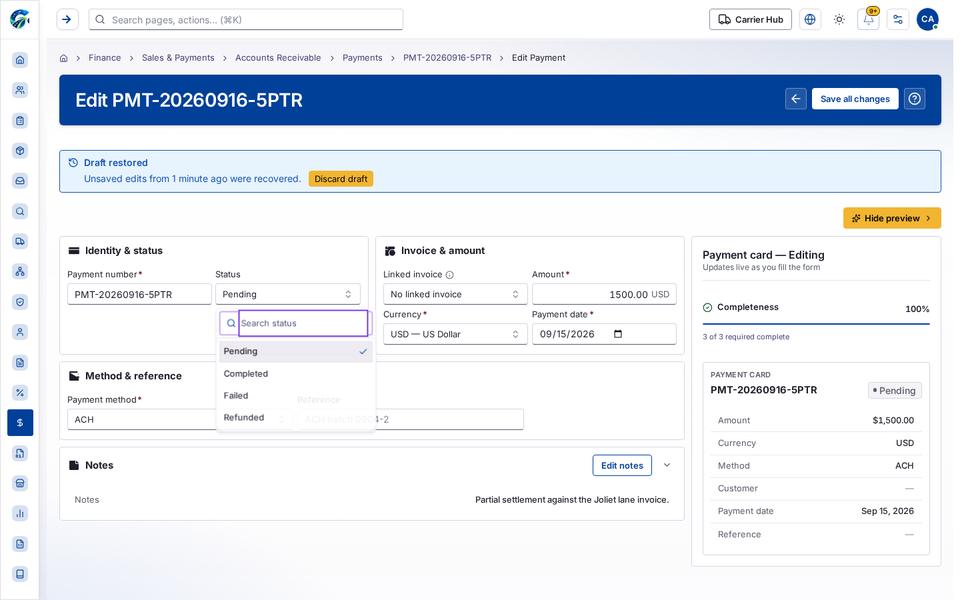Go back using the header arrow button

coord(795,99)
